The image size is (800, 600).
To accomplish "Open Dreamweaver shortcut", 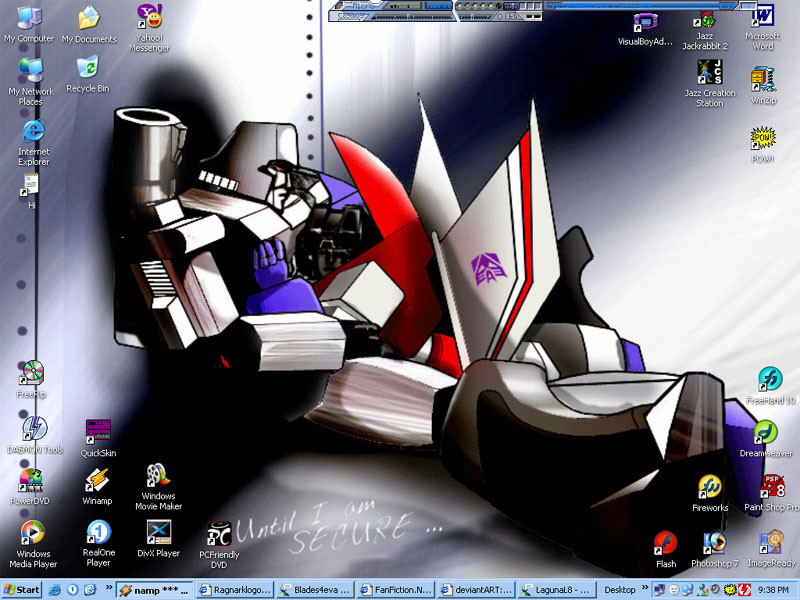I will pos(766,439).
